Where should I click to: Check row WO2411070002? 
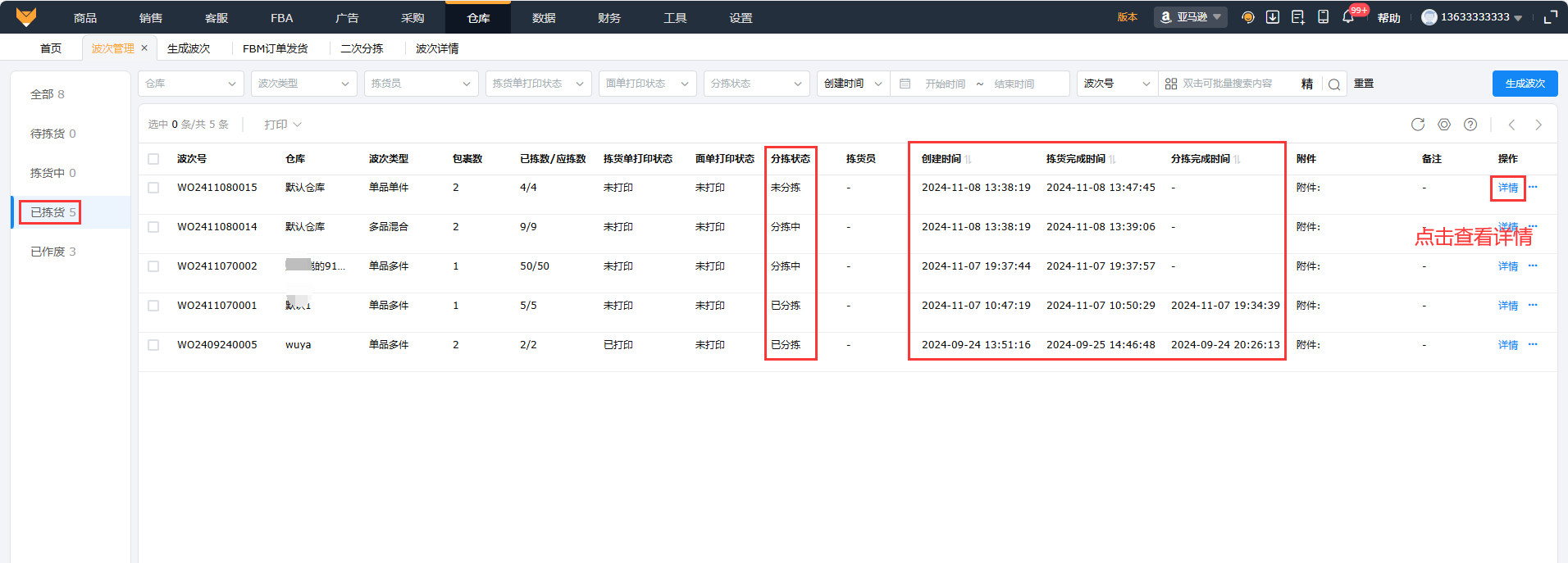coord(153,266)
